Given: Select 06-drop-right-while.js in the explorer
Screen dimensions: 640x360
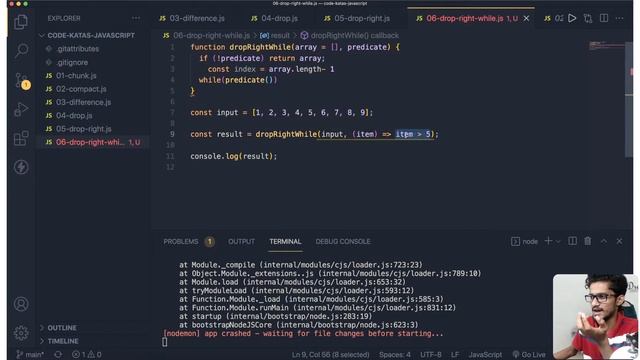Looking at the screenshot, I should (93, 142).
